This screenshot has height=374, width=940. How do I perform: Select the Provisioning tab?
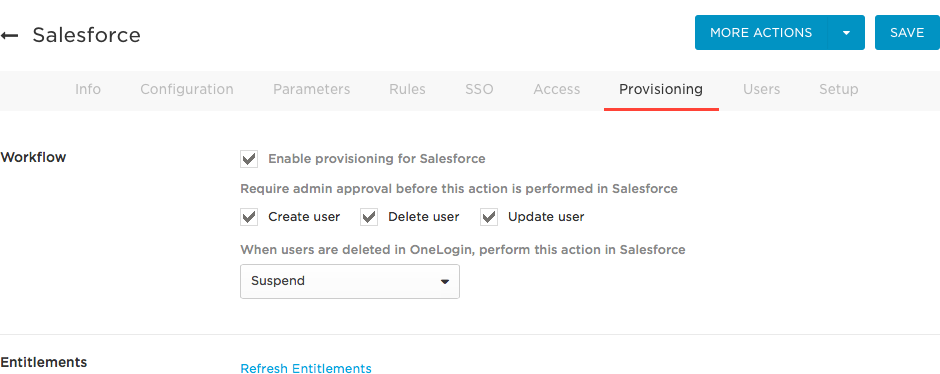[661, 89]
